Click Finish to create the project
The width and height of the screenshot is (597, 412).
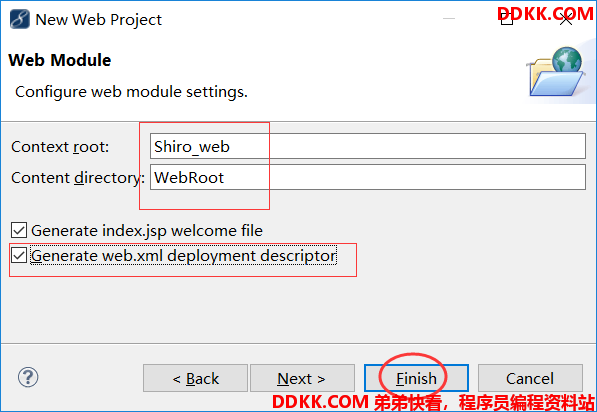[x=416, y=378]
